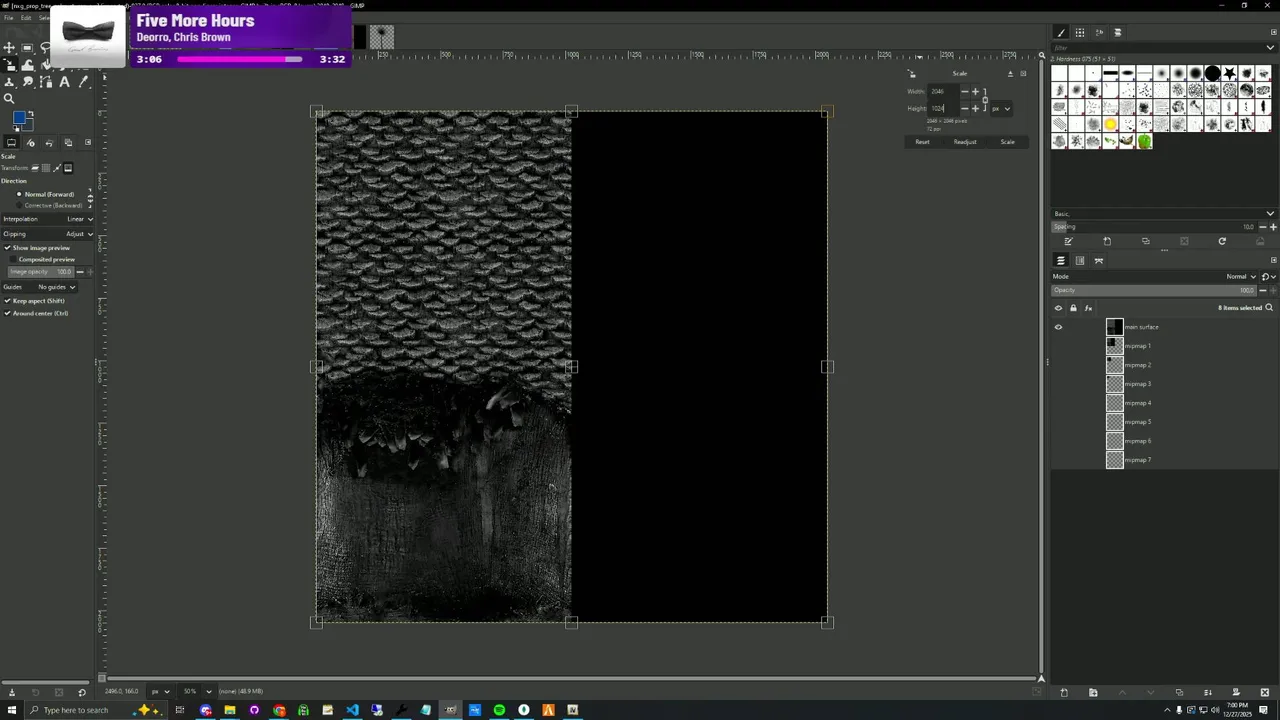Image resolution: width=1280 pixels, height=720 pixels.
Task: Click the Width field in Scale dialog
Action: 943,91
